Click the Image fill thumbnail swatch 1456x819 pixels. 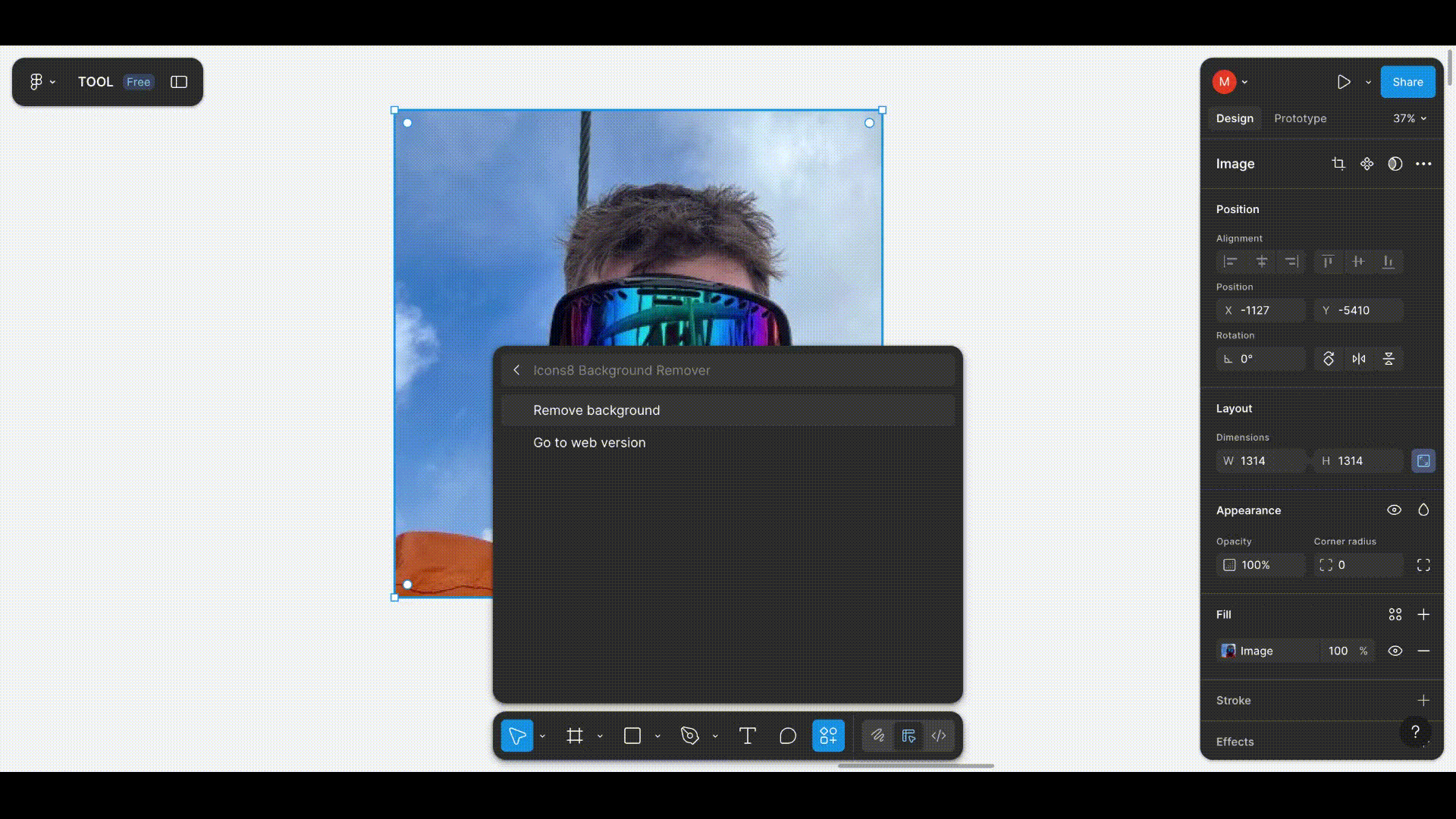pyautogui.click(x=1228, y=651)
